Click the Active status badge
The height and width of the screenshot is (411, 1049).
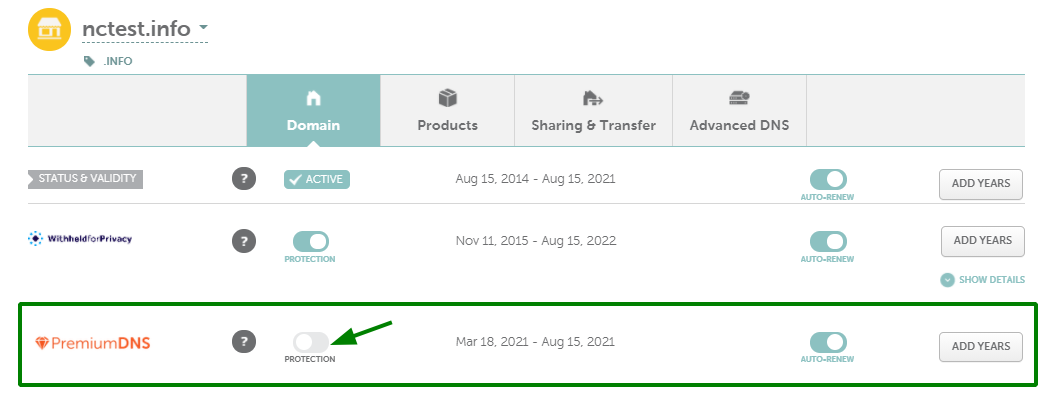[x=316, y=179]
